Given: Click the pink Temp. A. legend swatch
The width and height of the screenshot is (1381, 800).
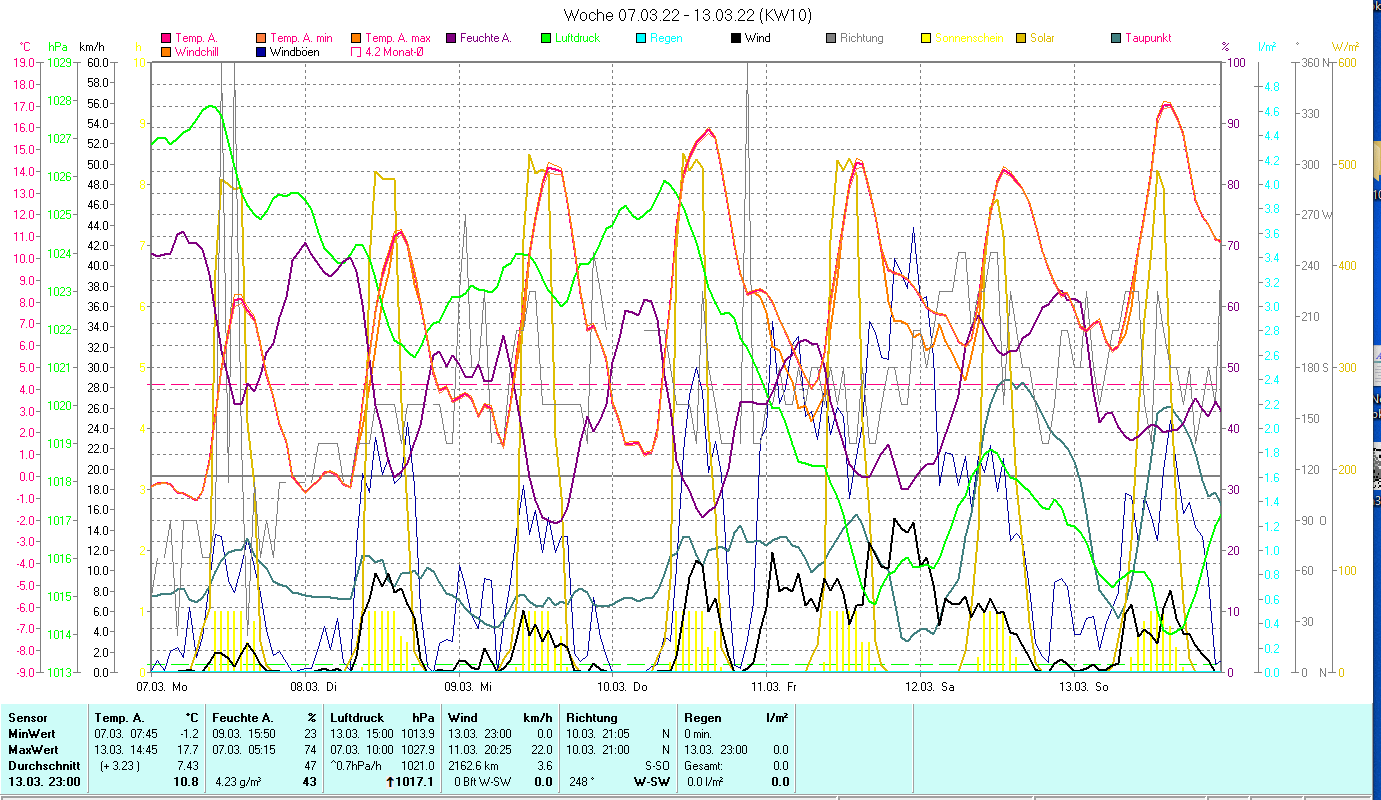Looking at the screenshot, I should [x=166, y=39].
